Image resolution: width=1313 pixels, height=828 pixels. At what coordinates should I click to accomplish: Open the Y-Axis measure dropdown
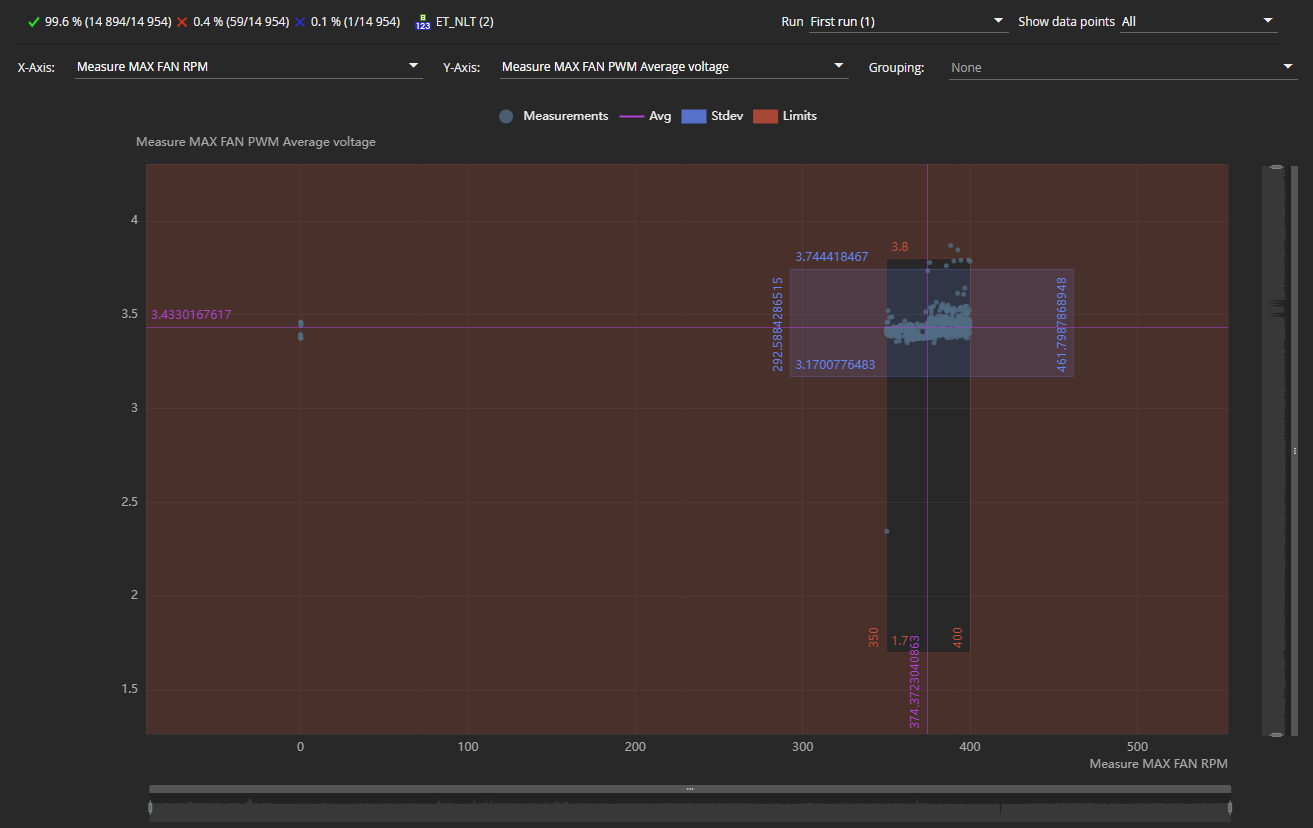(x=674, y=67)
